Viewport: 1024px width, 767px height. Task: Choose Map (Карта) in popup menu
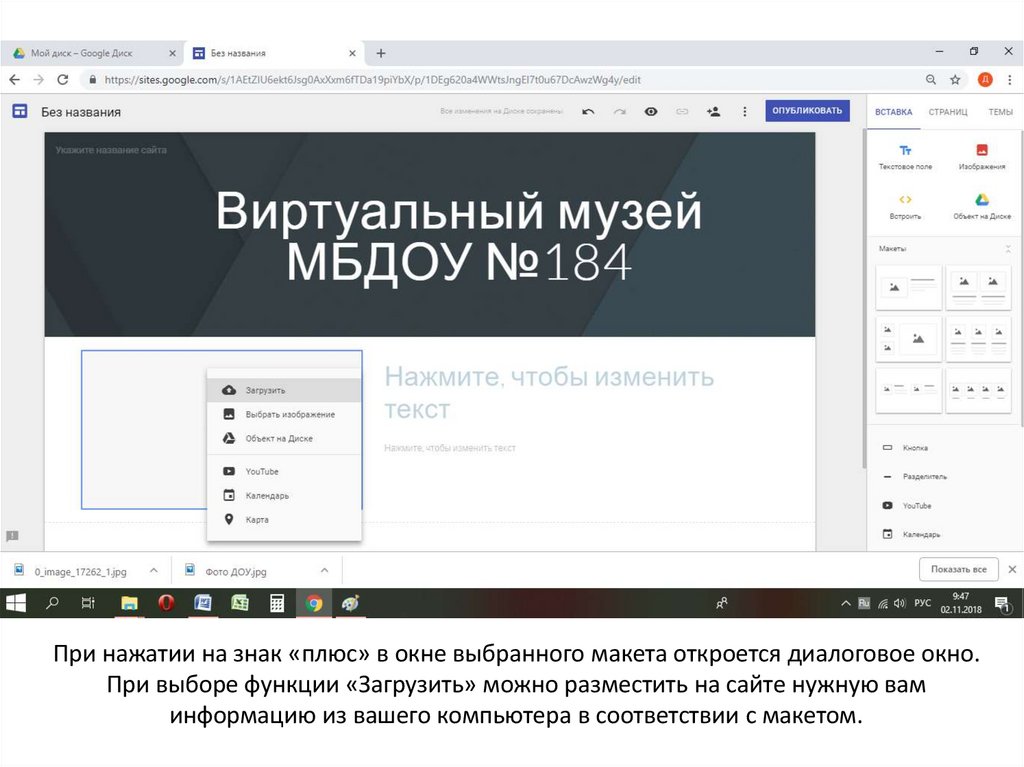point(284,519)
